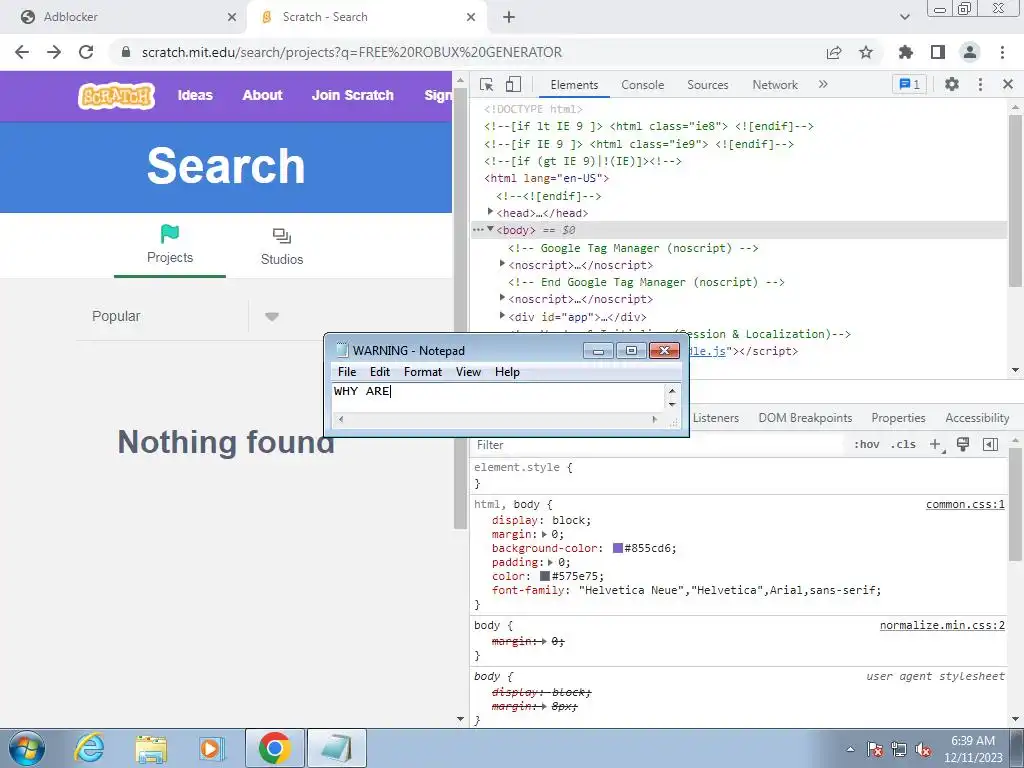This screenshot has height=768, width=1024.
Task: Go forward in Chrome
Action: point(54,52)
